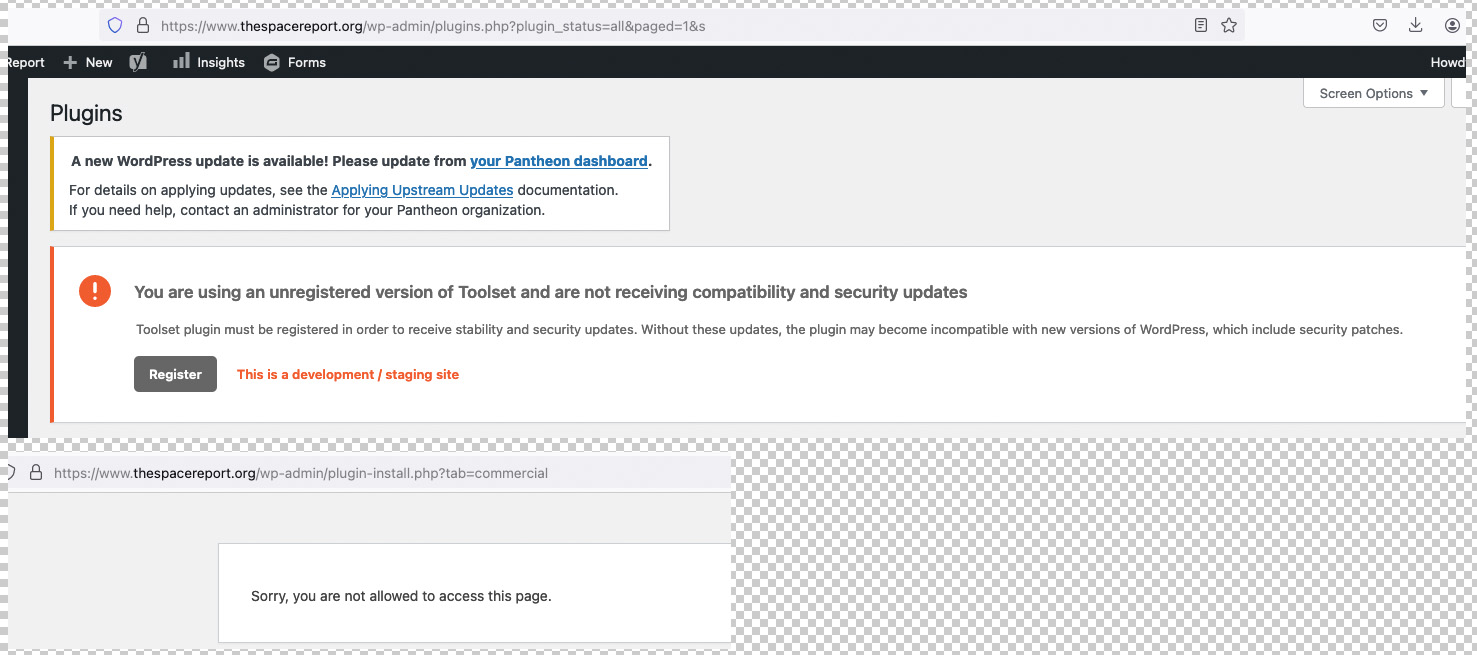Toggle reader view icon in address bar

click(x=1201, y=26)
